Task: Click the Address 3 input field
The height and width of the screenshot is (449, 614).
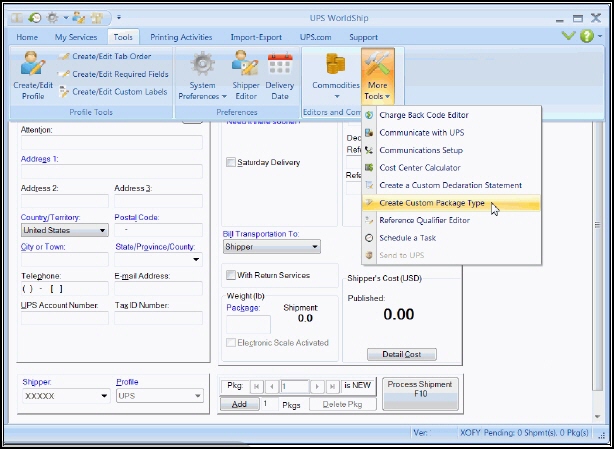Action: [x=158, y=201]
